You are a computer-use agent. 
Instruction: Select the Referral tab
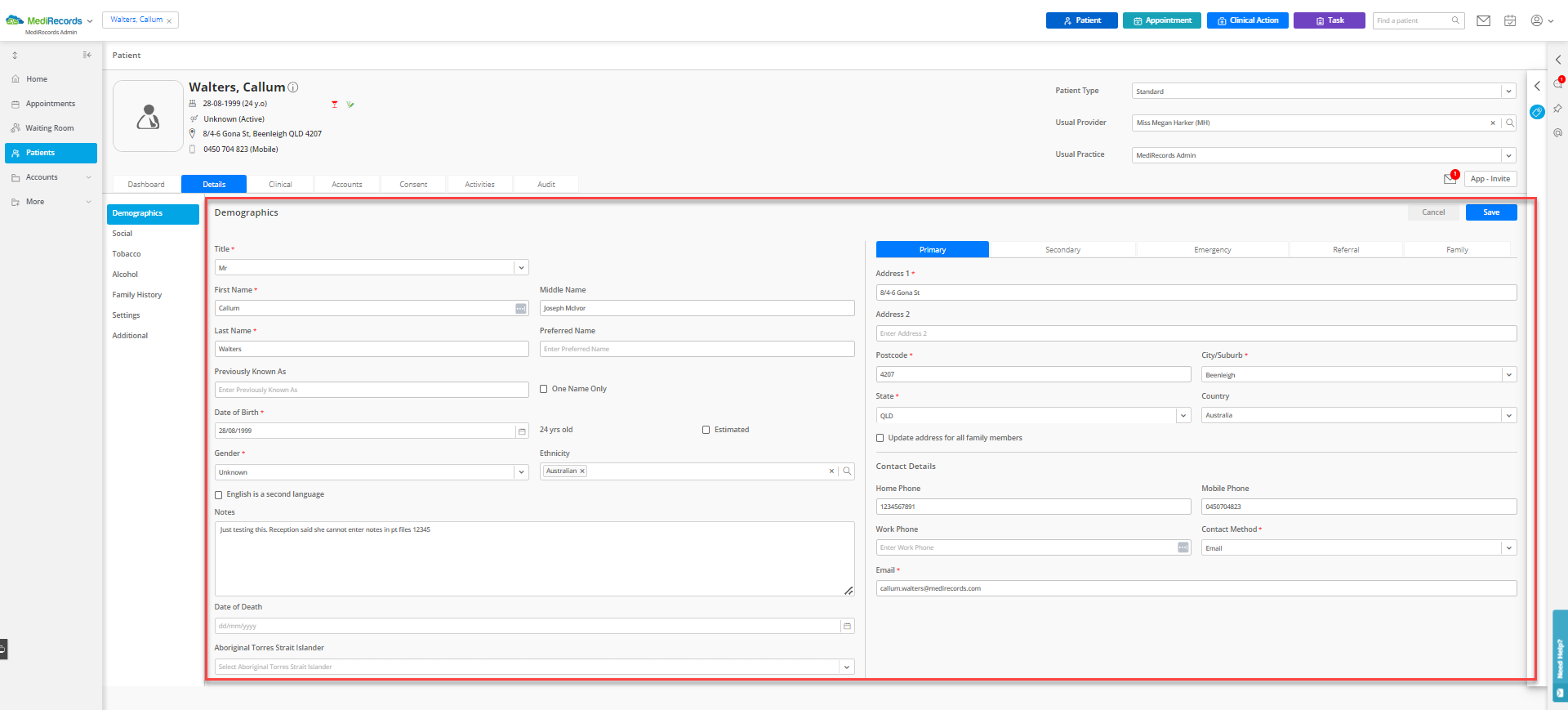click(1346, 250)
